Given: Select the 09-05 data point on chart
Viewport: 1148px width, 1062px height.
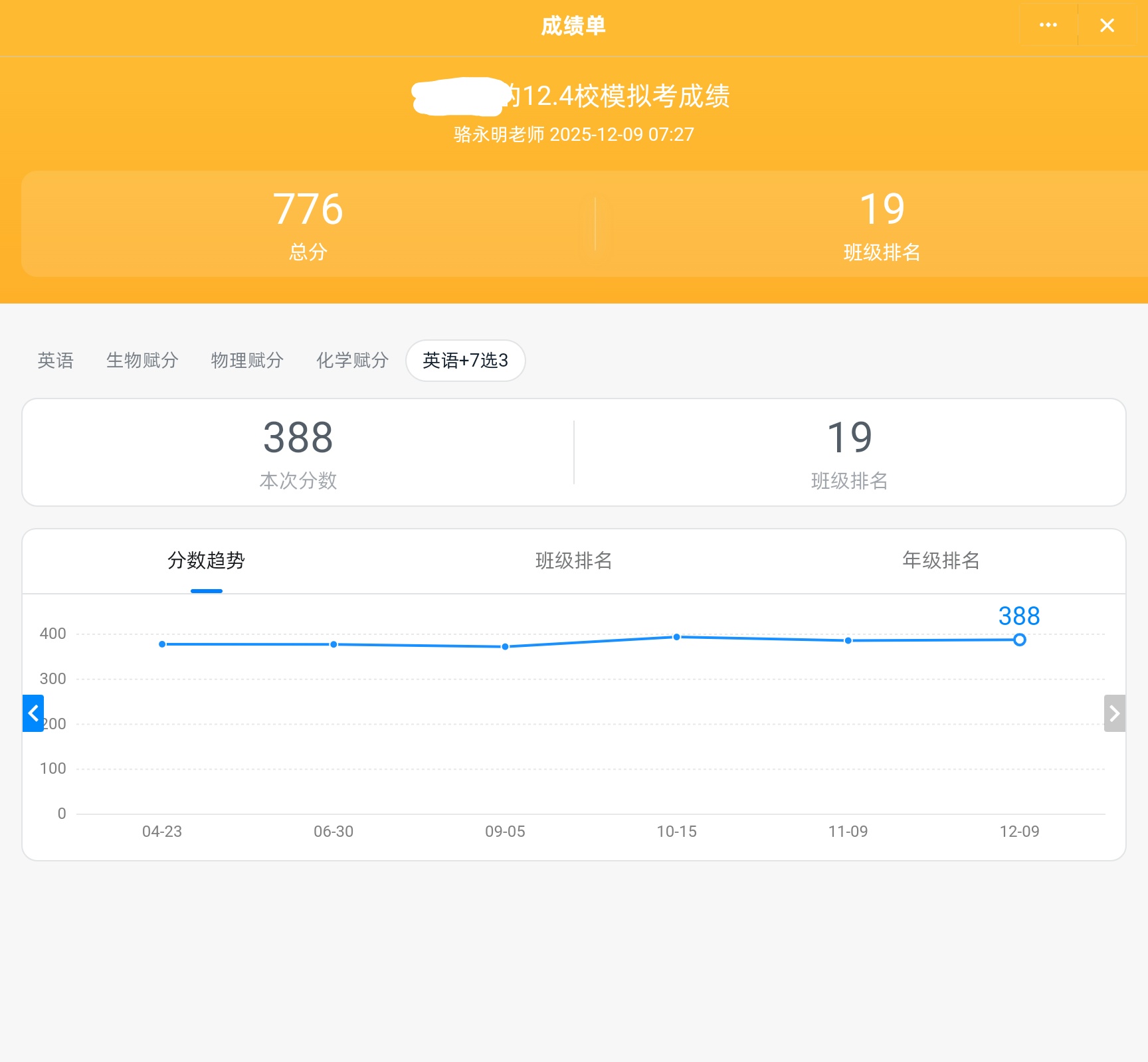Looking at the screenshot, I should coord(505,646).
